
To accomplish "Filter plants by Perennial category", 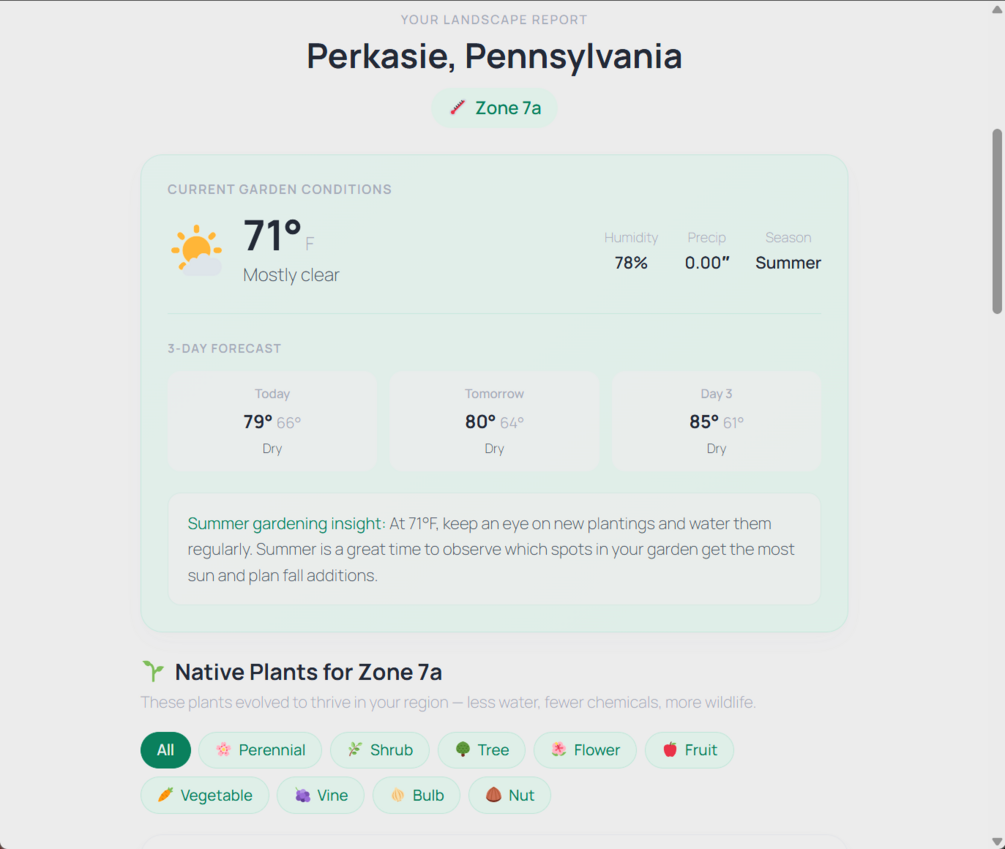I will [260, 750].
